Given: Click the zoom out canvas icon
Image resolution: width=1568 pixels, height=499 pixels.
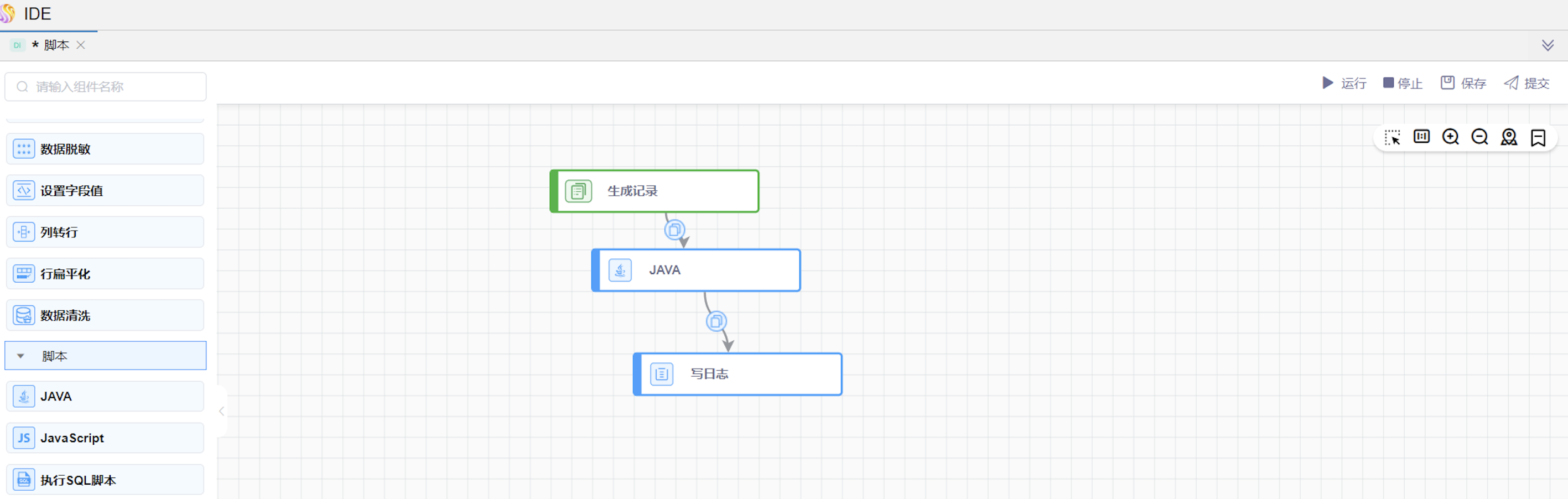Looking at the screenshot, I should pyautogui.click(x=1479, y=137).
